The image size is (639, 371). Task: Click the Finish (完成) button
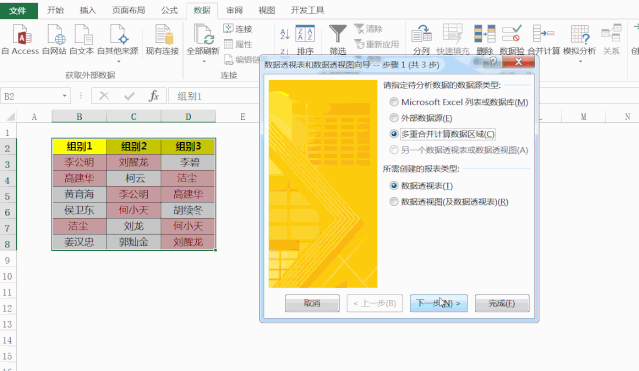tap(502, 303)
